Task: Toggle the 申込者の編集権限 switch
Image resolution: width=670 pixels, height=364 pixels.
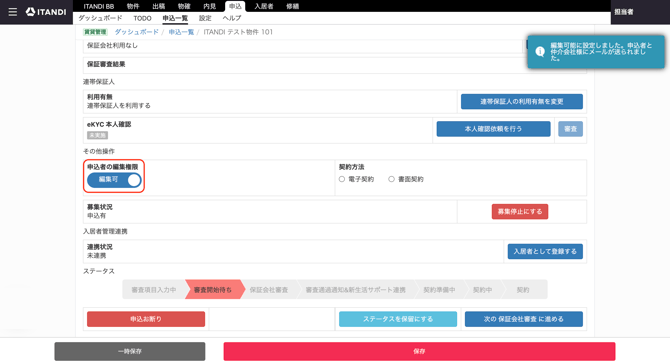Action: [x=114, y=180]
